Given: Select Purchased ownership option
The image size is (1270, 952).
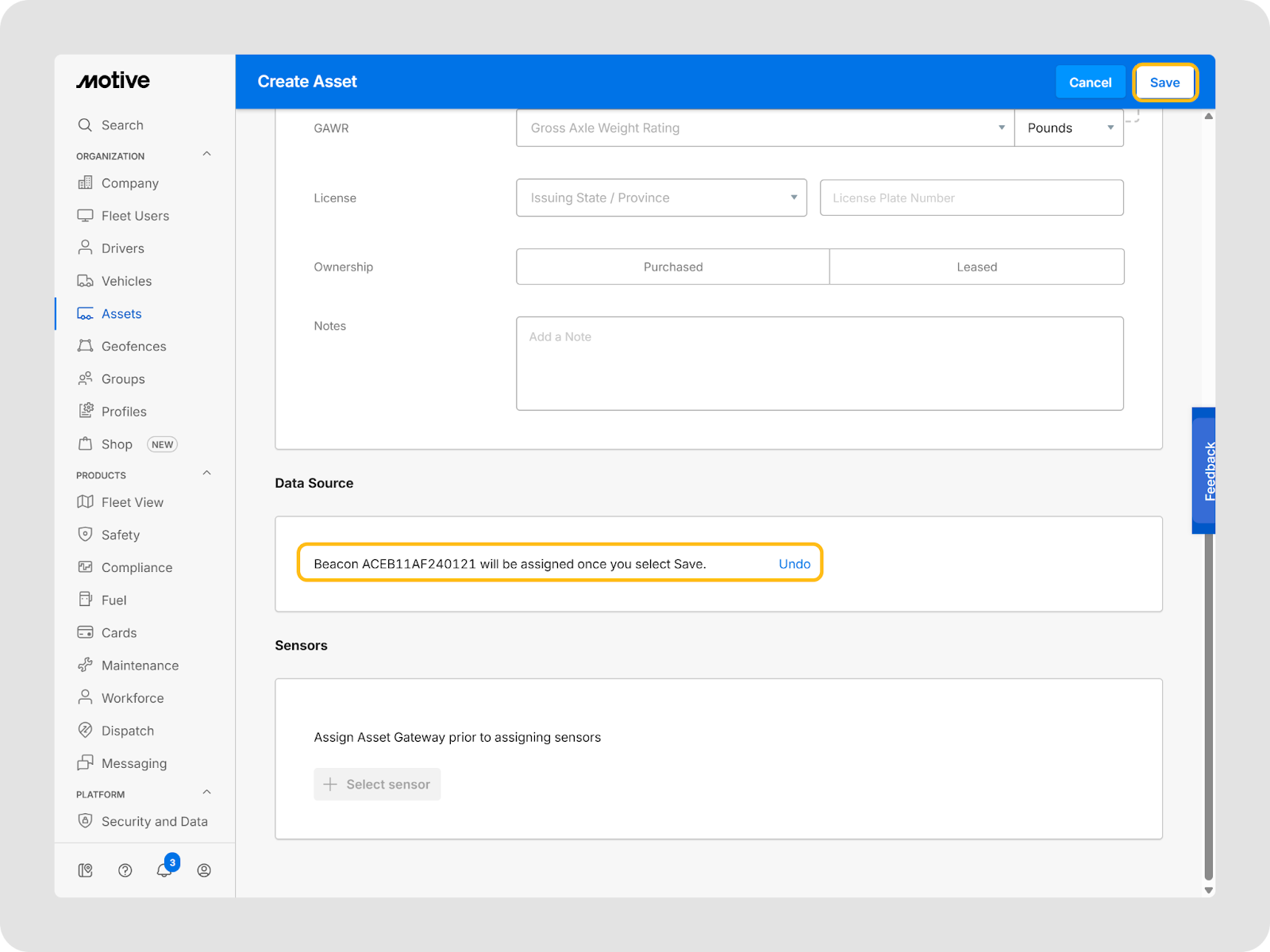Looking at the screenshot, I should [672, 267].
